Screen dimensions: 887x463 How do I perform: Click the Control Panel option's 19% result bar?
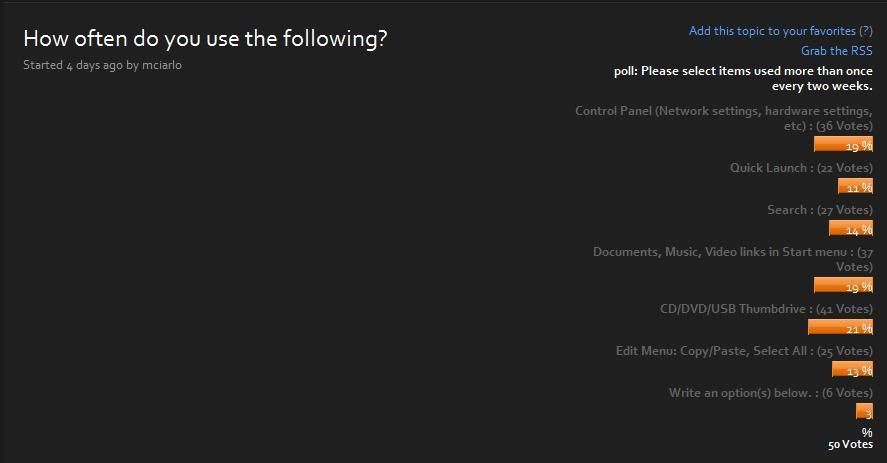click(x=843, y=144)
